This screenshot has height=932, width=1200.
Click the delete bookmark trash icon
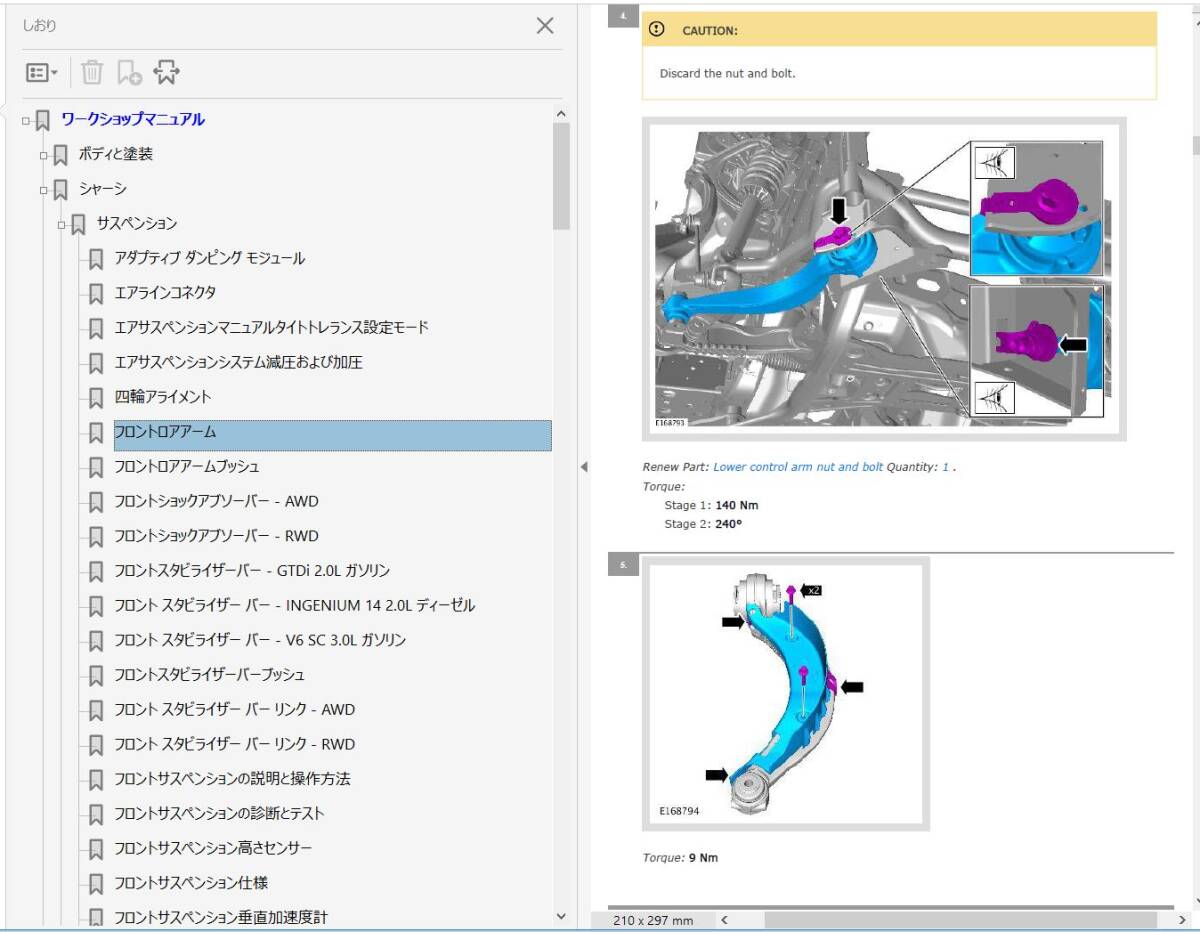tap(92, 72)
